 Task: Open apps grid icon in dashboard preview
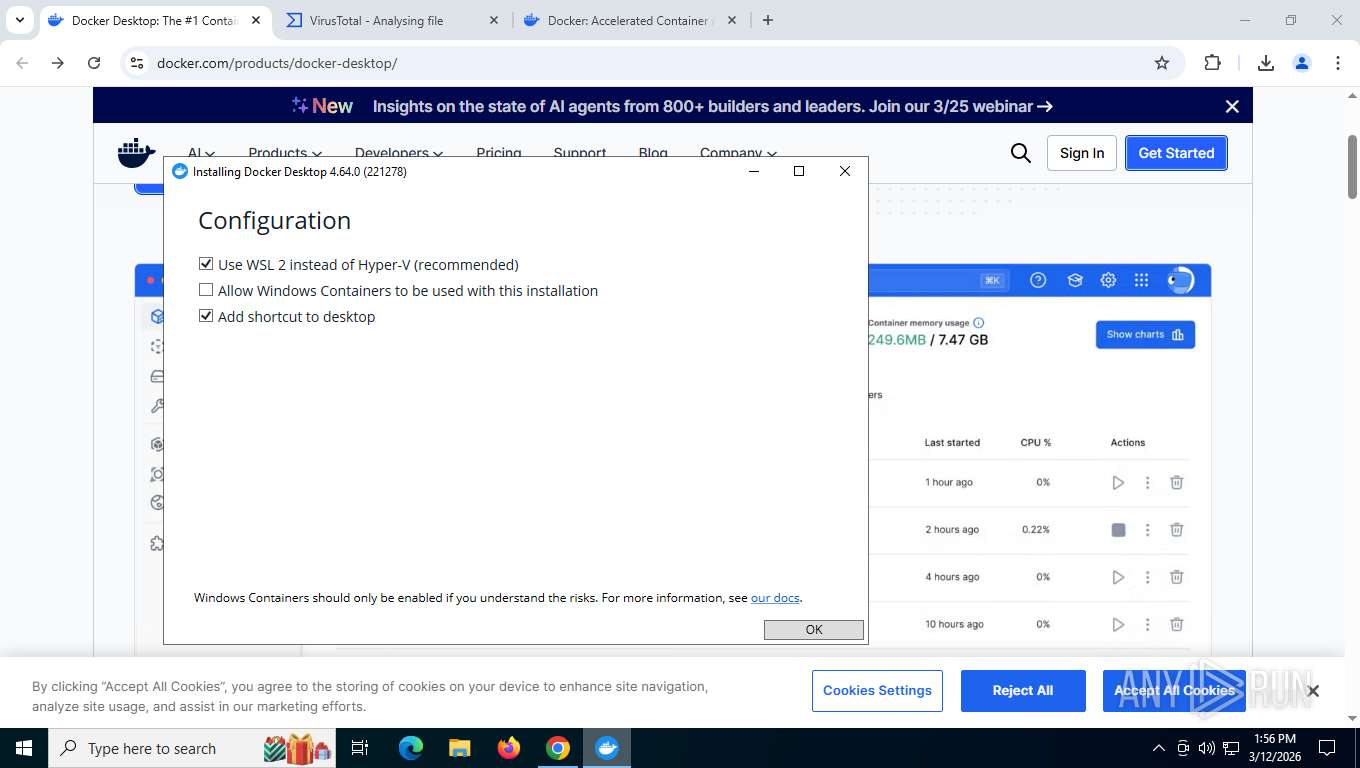pyautogui.click(x=1141, y=280)
